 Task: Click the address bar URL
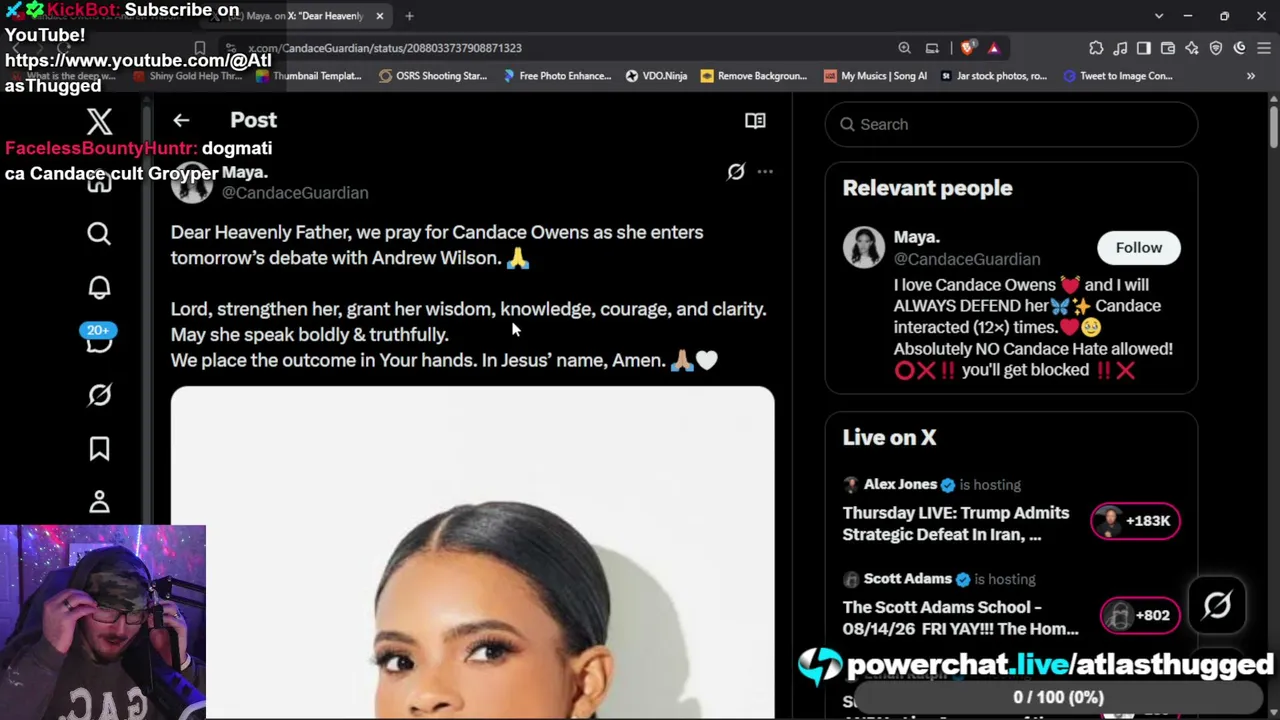coord(384,48)
